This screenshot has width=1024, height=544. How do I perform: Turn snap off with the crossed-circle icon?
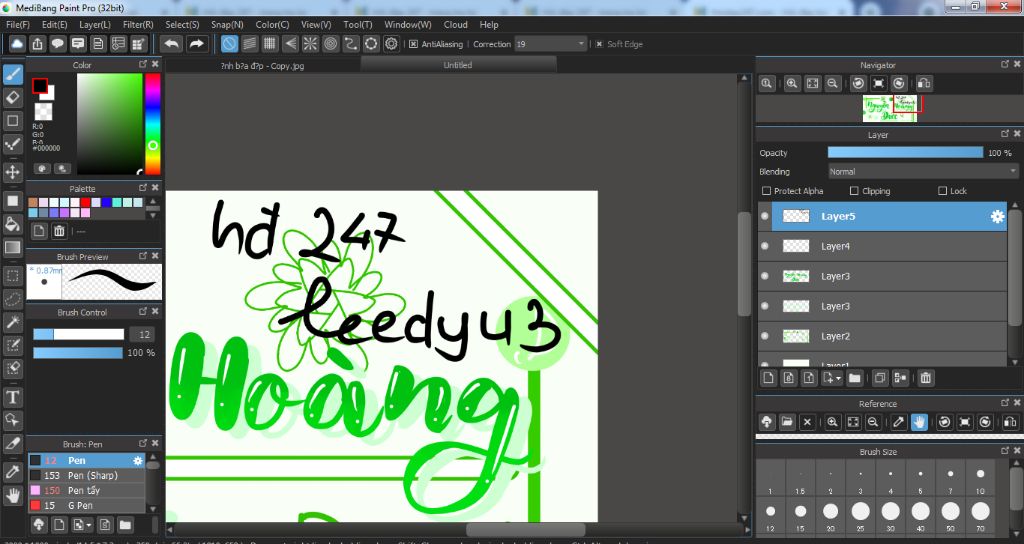pos(229,44)
